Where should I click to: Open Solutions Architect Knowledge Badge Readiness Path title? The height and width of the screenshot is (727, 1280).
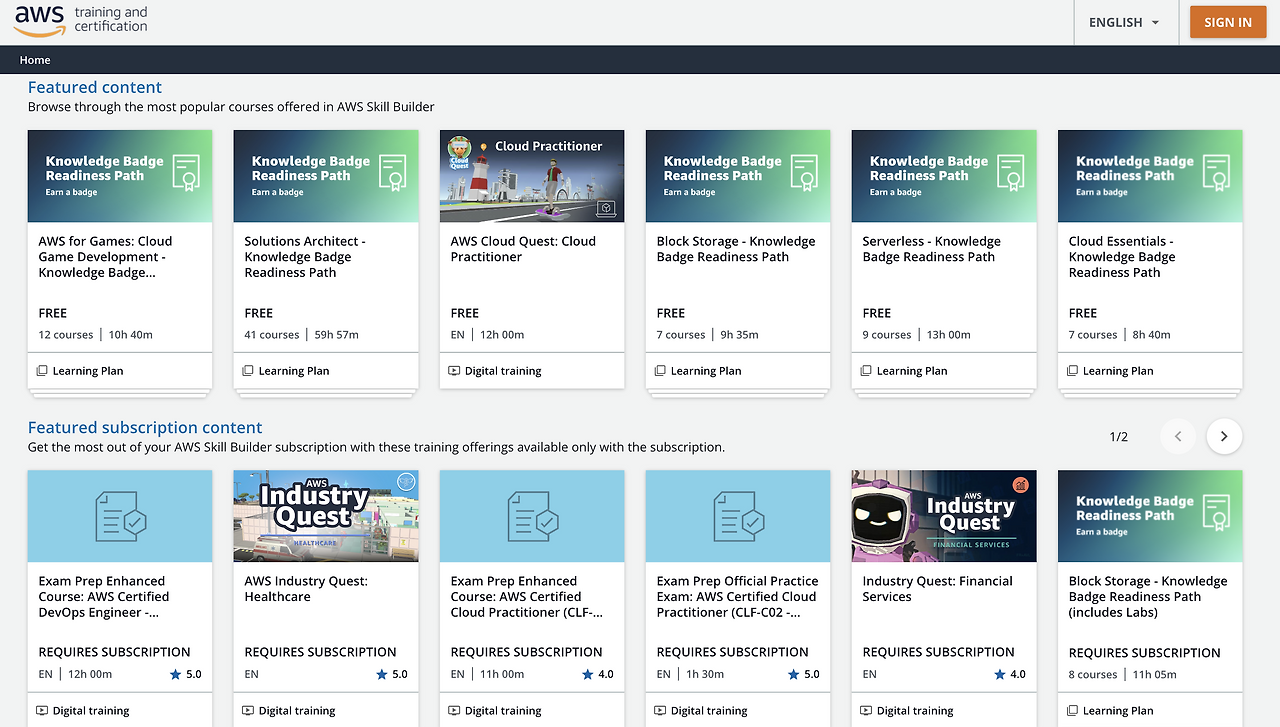(x=305, y=257)
